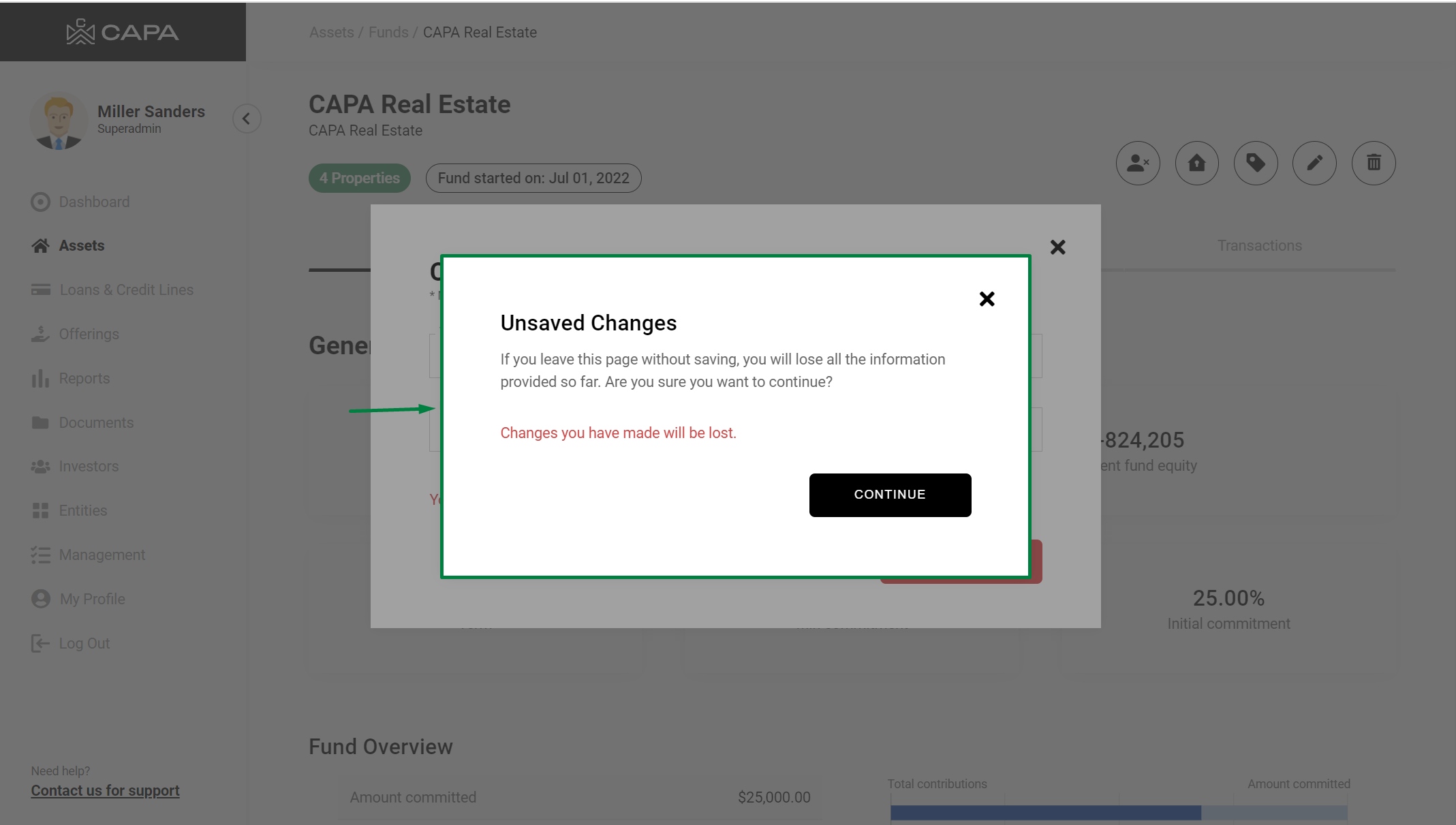Screen dimensions: 1456x825
Task: Open the Investors page
Action: point(89,467)
